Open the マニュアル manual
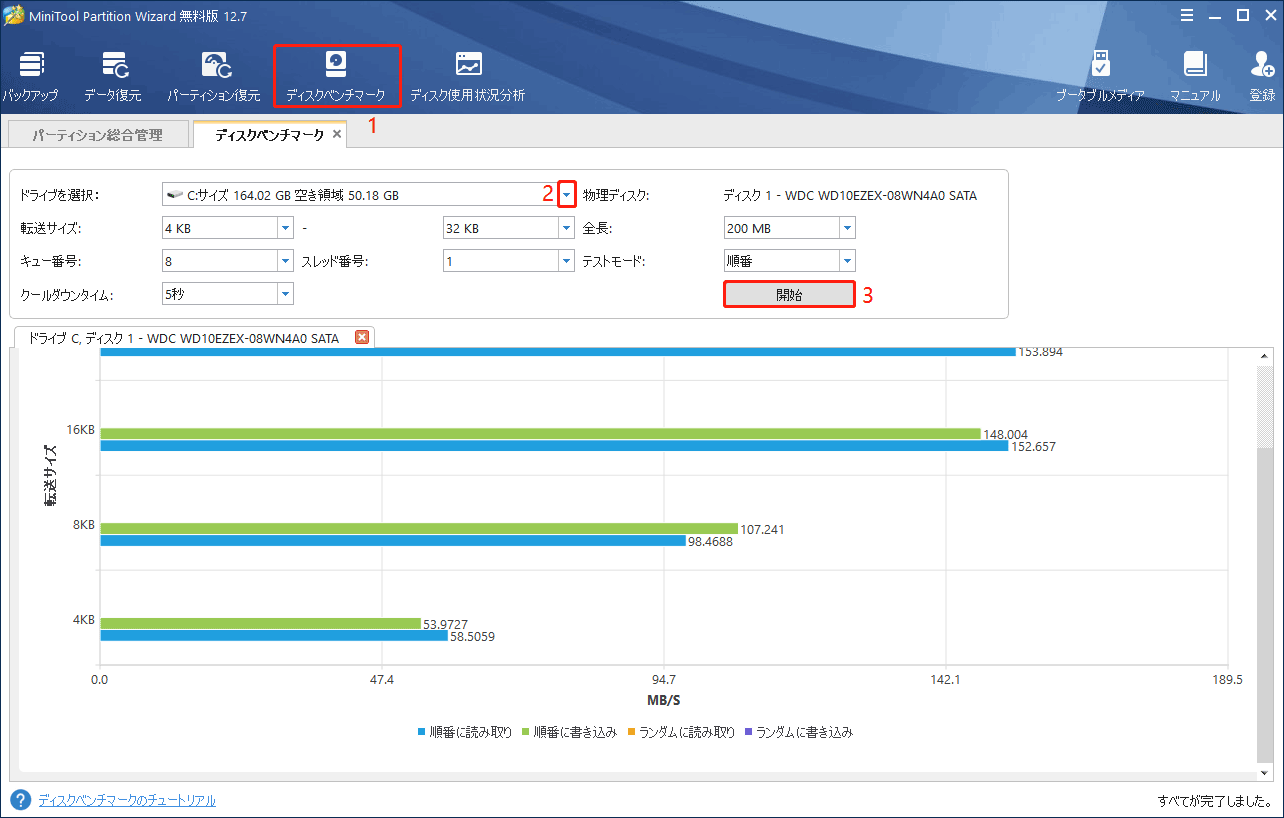Image resolution: width=1284 pixels, height=818 pixels. 1195,77
